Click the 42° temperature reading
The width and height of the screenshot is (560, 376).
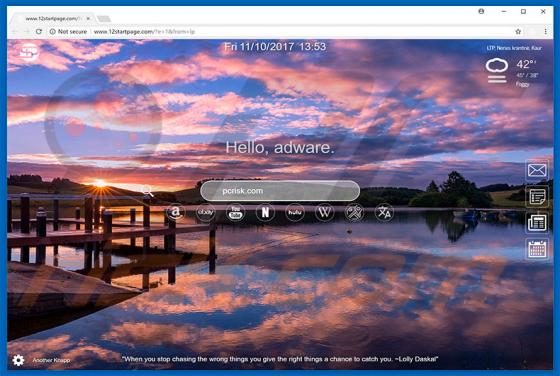coord(526,64)
